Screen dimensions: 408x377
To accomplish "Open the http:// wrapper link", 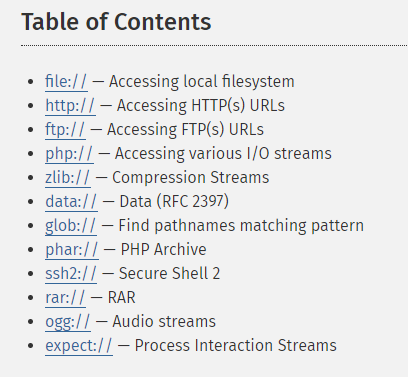I will coord(70,106).
